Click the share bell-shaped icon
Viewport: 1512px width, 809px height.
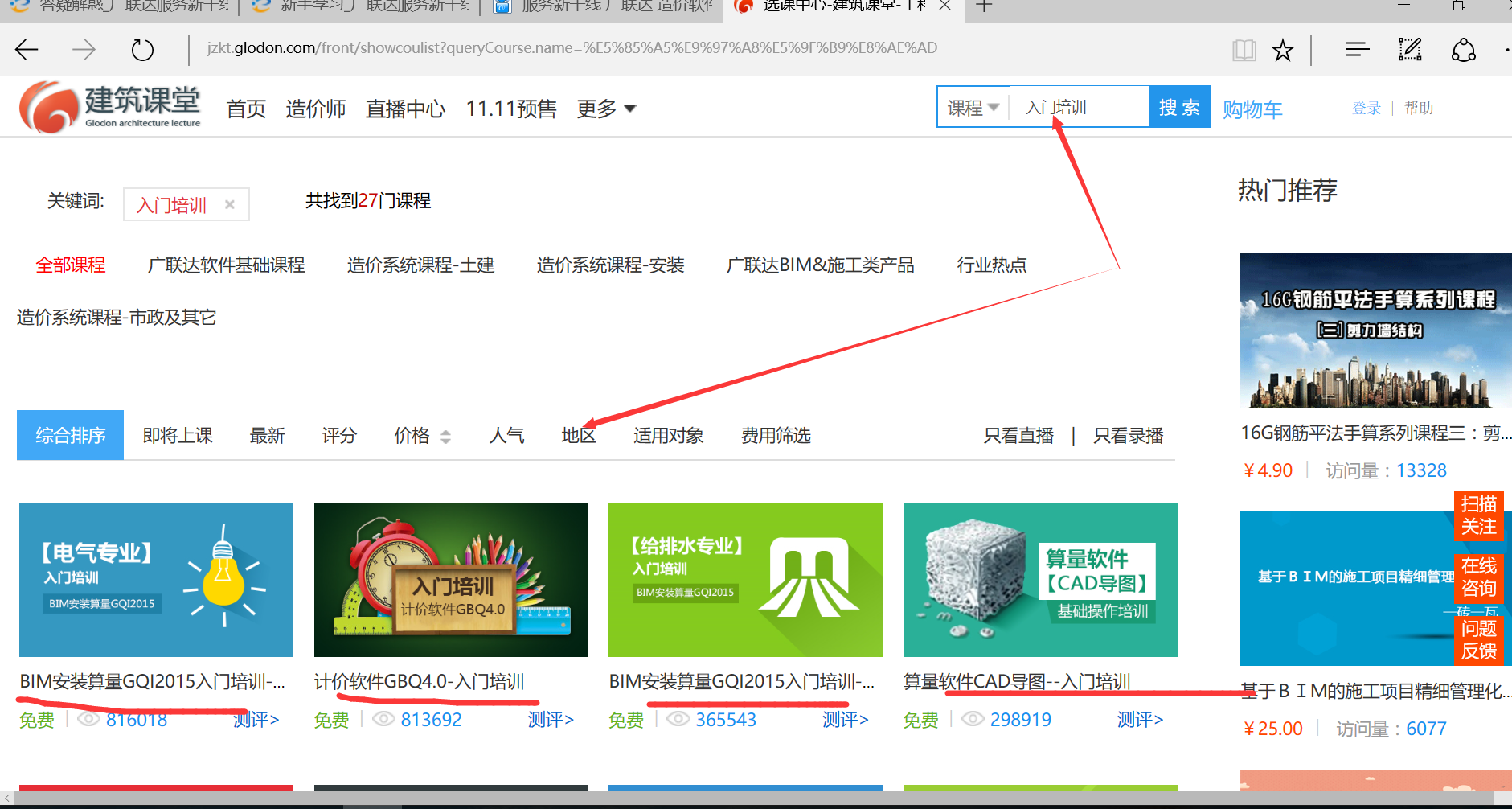[x=1464, y=50]
